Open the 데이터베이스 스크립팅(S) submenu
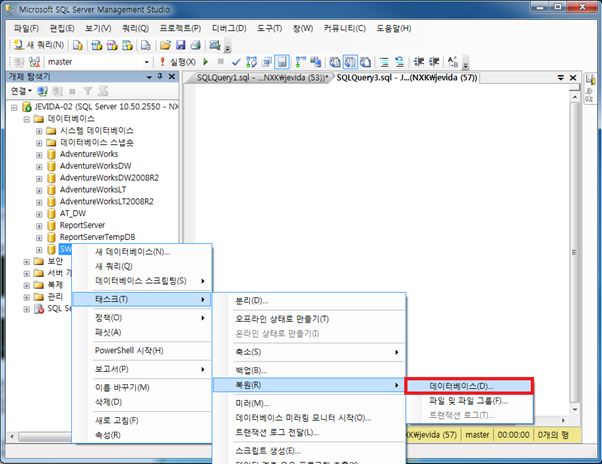 141,281
